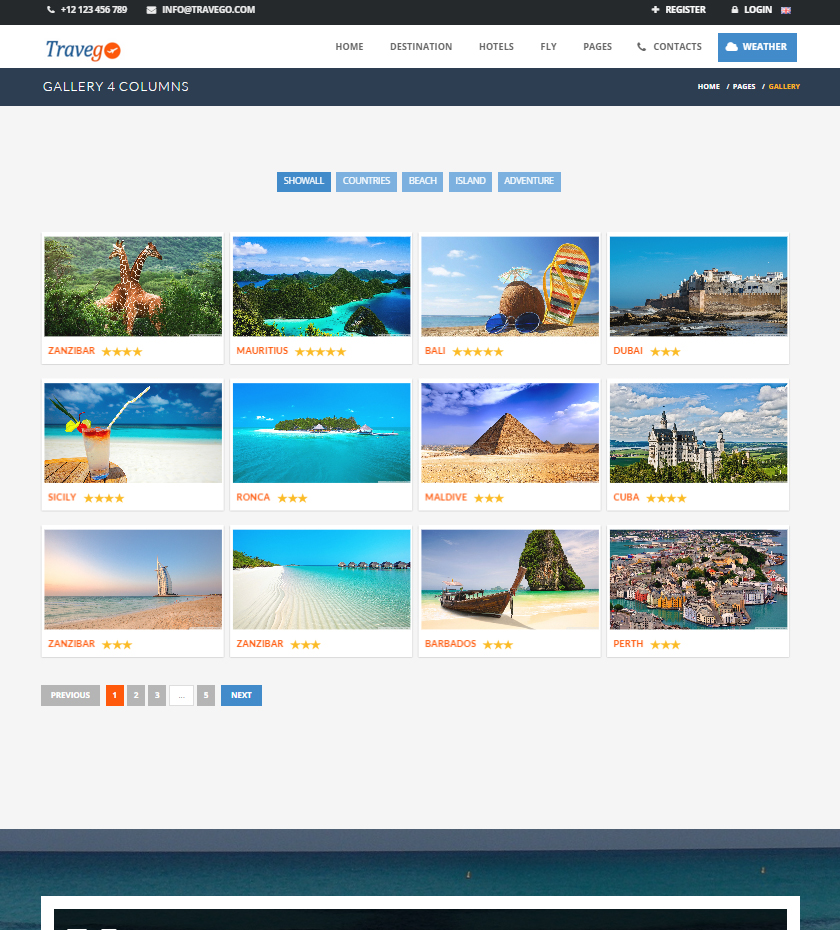Screen dimensions: 840x930
Task: Click the Perth title text
Action: pyautogui.click(x=628, y=644)
